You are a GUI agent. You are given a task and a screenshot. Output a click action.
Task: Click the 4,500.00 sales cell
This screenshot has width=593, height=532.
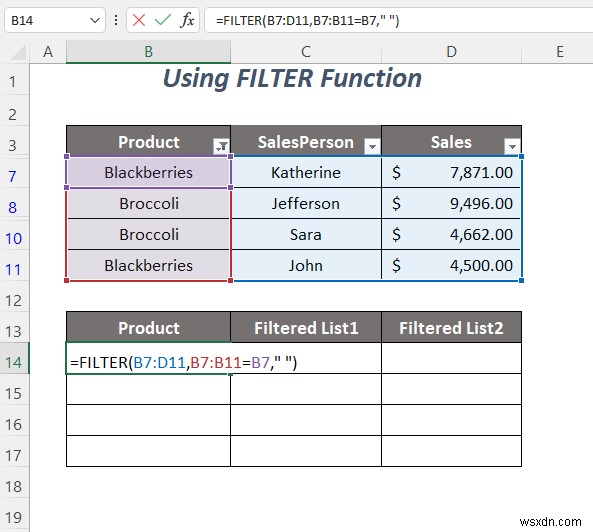coord(452,265)
